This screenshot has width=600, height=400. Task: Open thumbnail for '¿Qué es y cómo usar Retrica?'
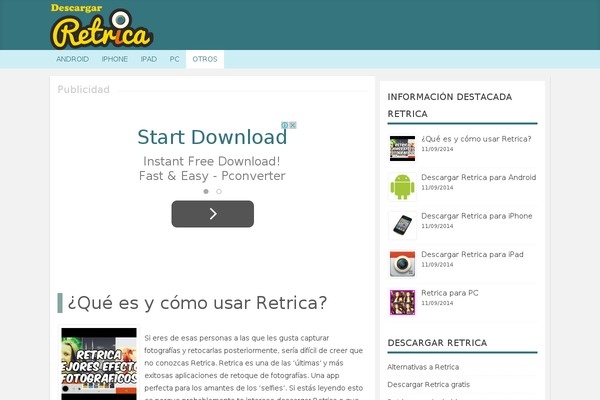(x=402, y=148)
